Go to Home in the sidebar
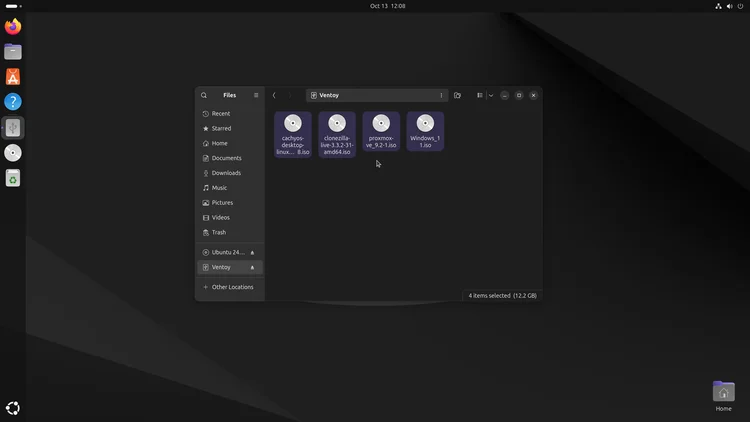The height and width of the screenshot is (422, 750). coord(230,143)
